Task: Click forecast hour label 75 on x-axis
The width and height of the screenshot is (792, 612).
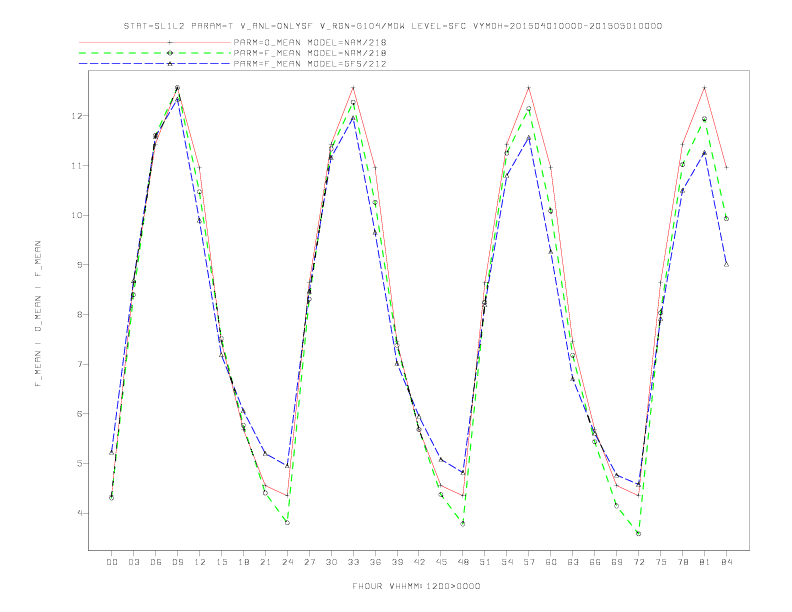Action: pos(661,562)
